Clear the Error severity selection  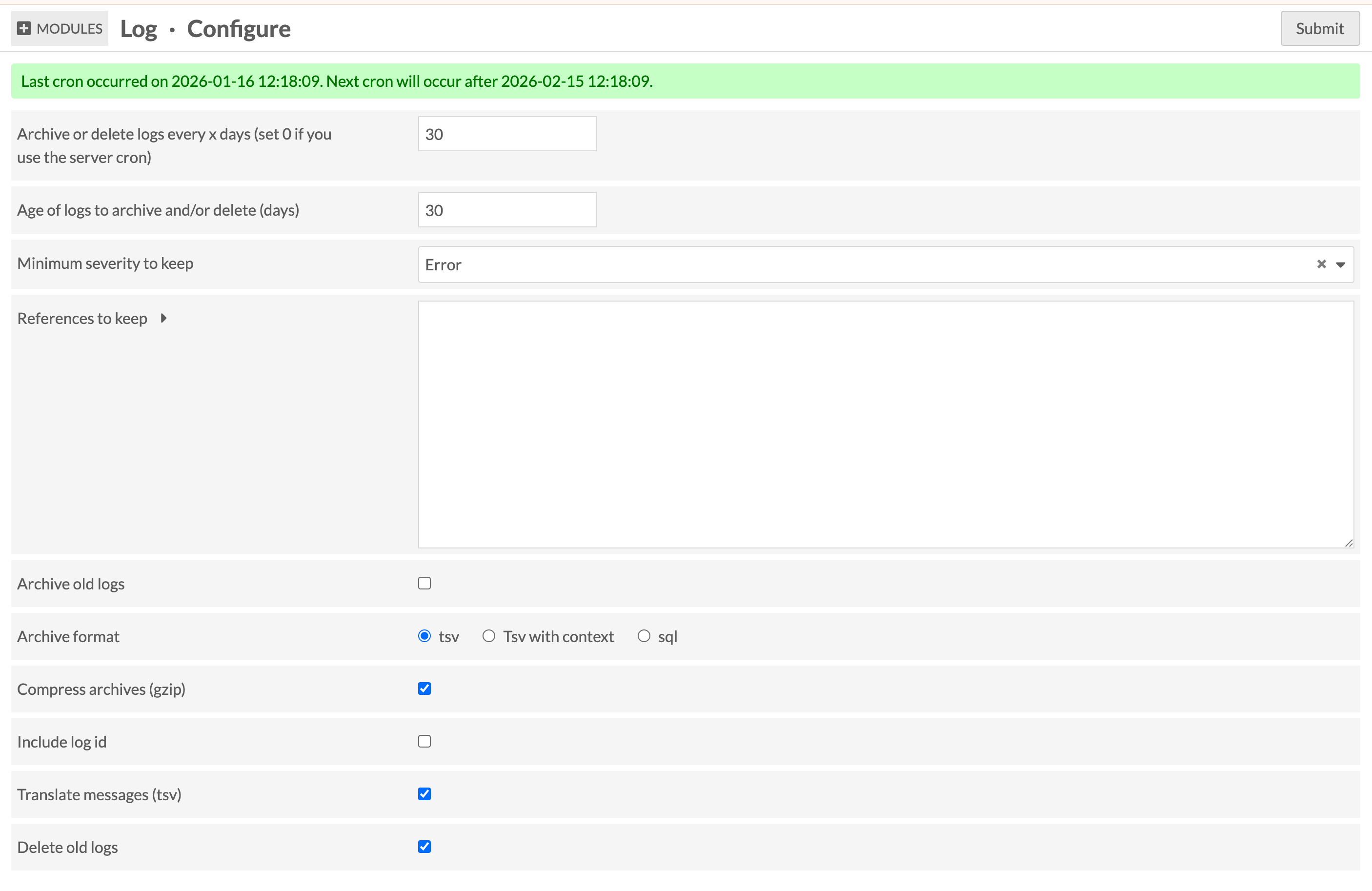1321,264
